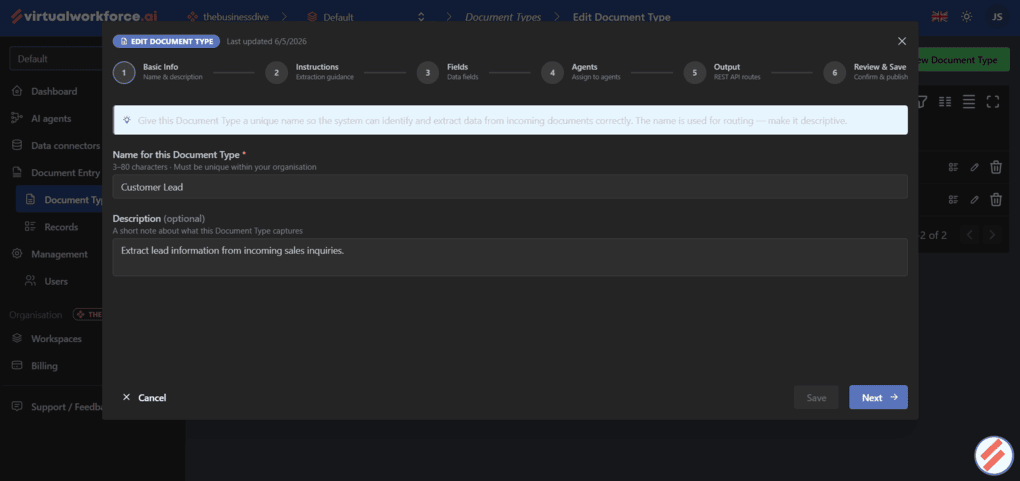Click the Next button
Screen dimensions: 1020x481
[878, 398]
